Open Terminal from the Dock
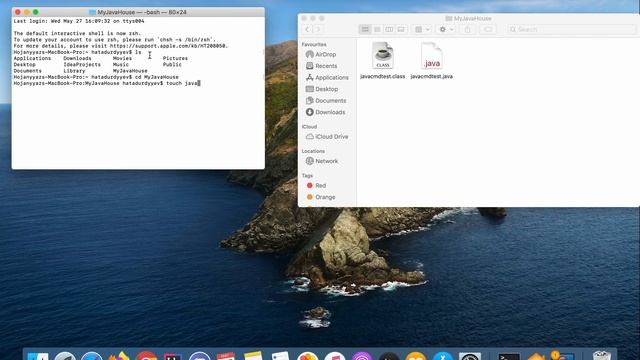Image resolution: width=640 pixels, height=360 pixels. point(509,356)
